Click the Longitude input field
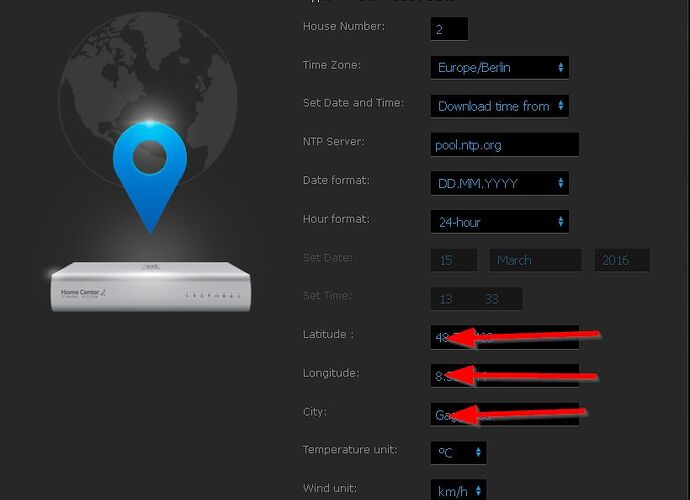 point(504,375)
